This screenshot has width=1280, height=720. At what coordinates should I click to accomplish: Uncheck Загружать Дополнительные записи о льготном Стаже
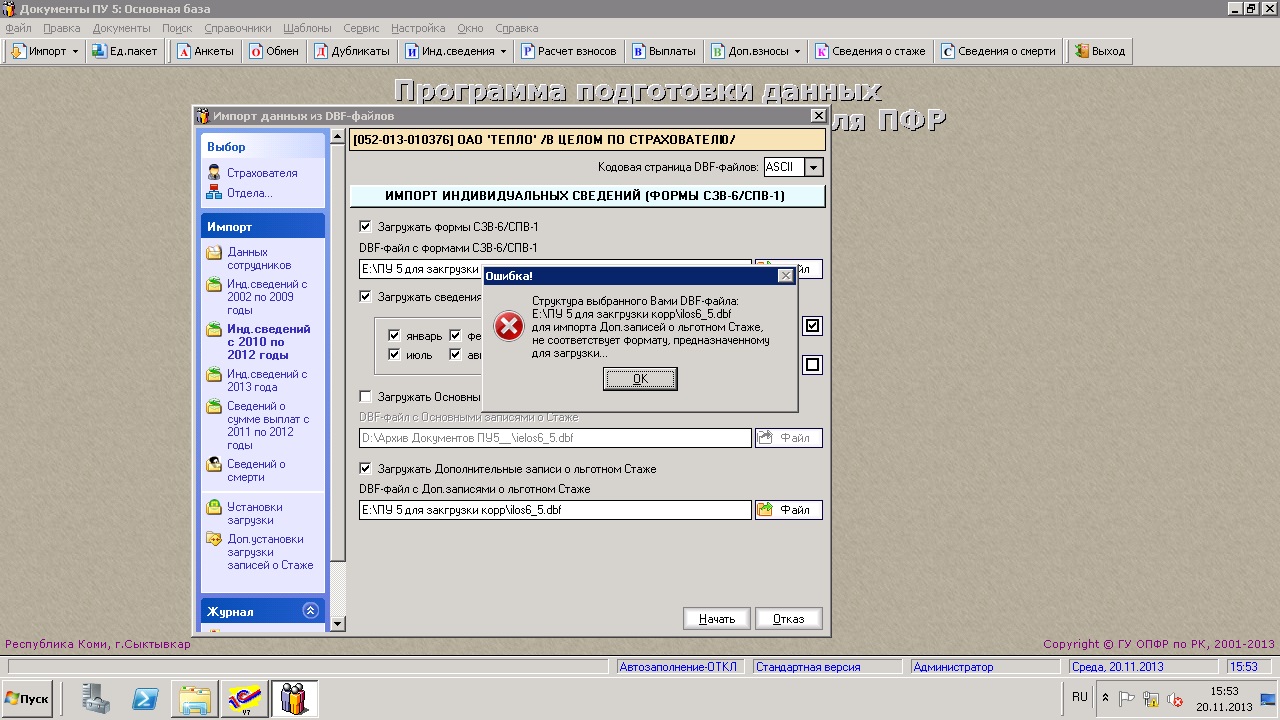(x=365, y=468)
